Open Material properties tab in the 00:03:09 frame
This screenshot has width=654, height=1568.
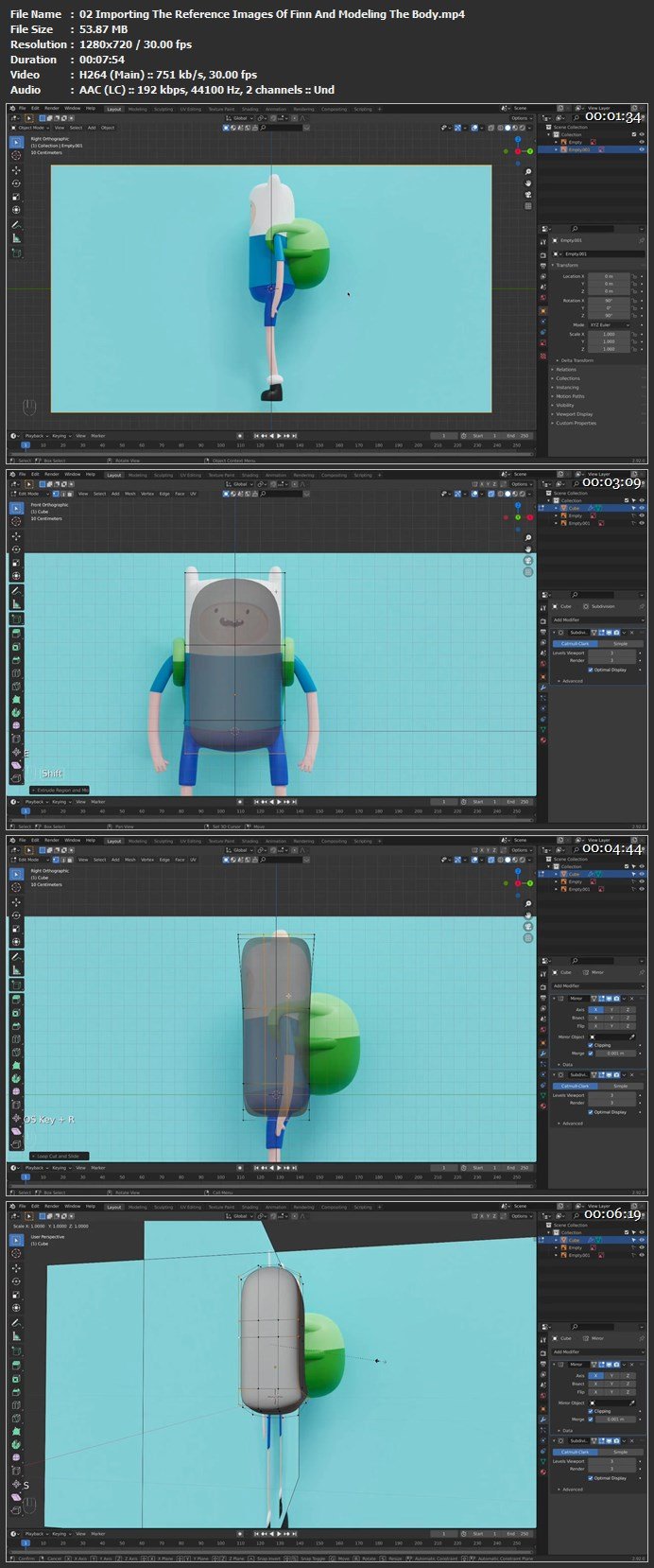click(x=544, y=740)
